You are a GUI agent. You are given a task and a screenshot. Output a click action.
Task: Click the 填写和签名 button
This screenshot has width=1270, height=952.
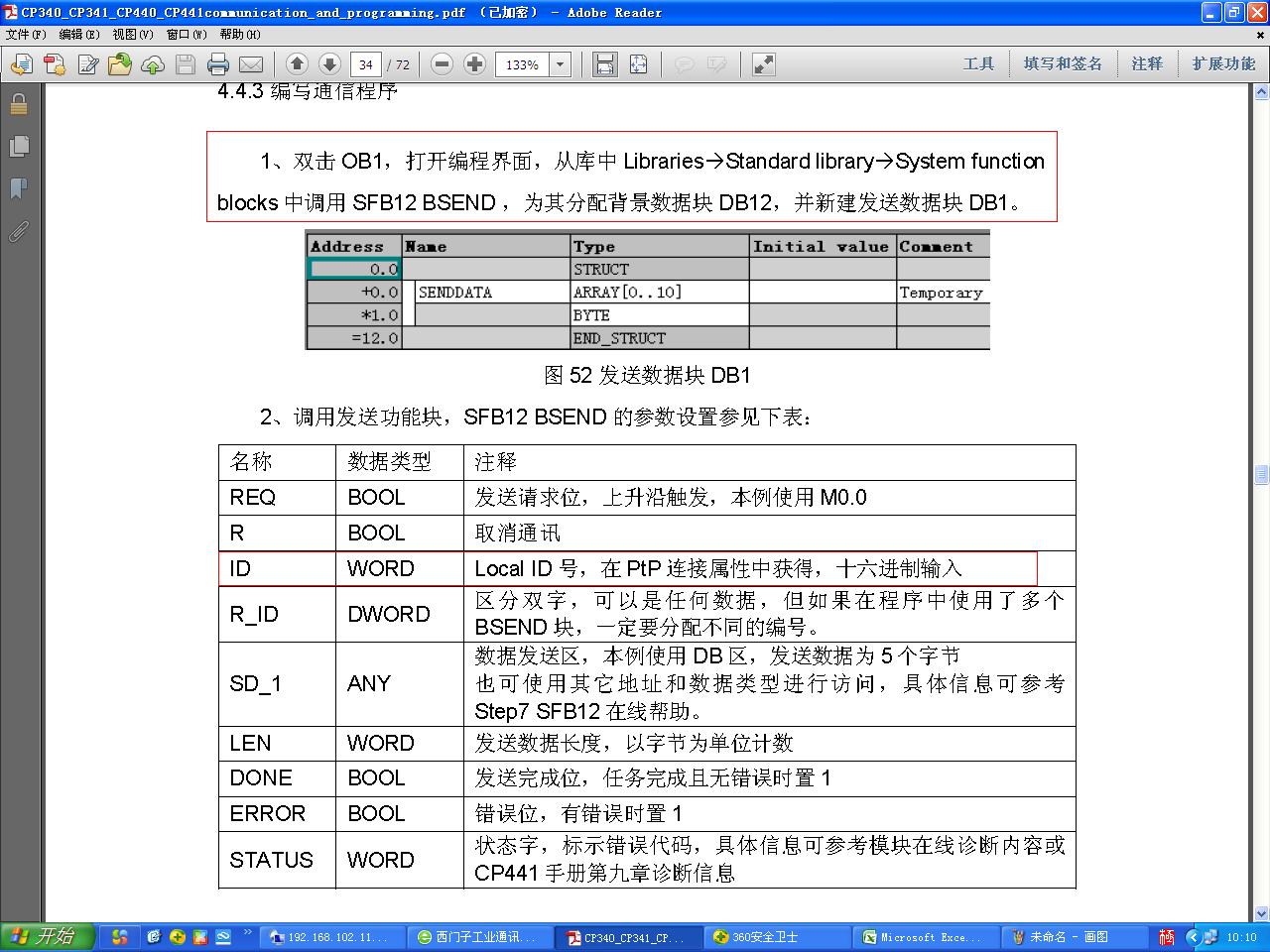tap(1063, 63)
